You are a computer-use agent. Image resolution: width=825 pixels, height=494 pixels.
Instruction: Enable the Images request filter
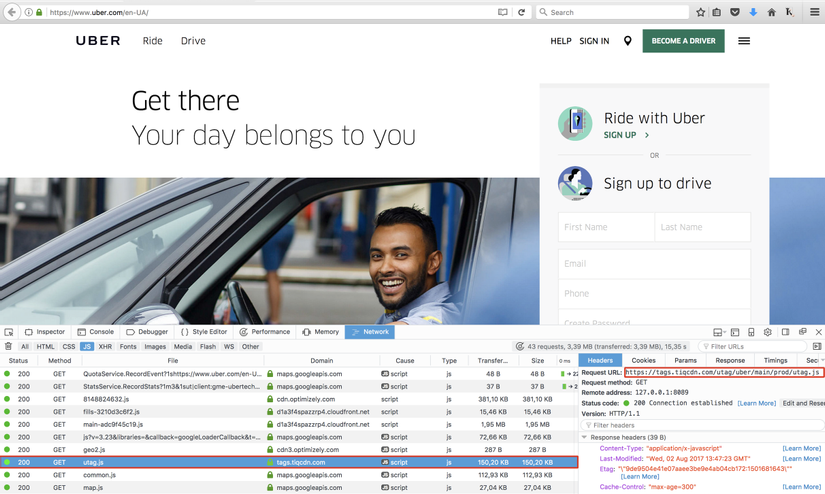pos(155,347)
